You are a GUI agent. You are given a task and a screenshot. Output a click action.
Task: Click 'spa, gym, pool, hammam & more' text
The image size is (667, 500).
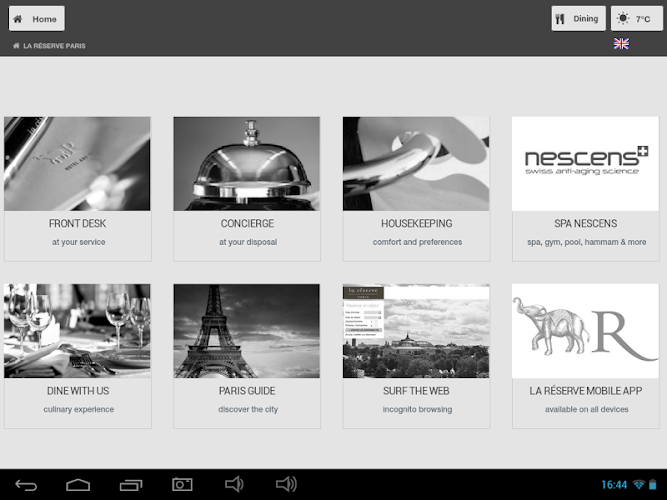586,242
